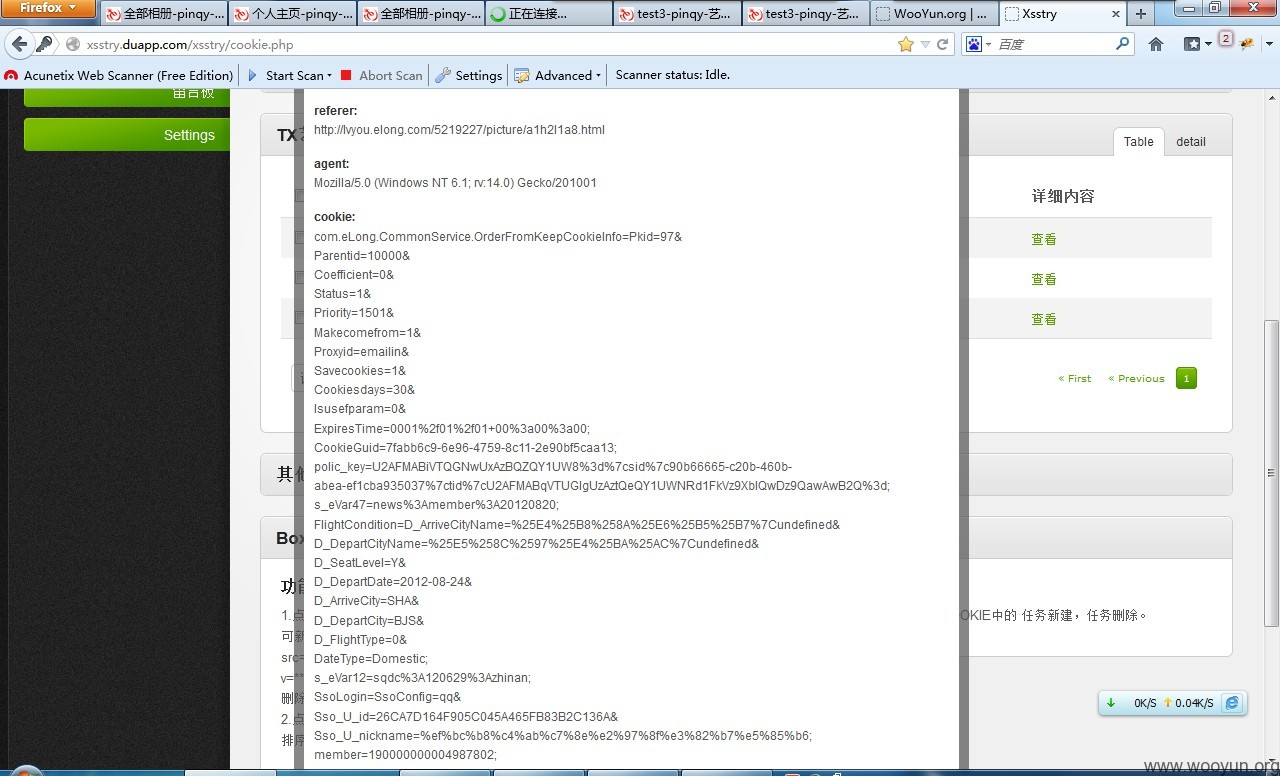Click the green download arrow in speed widget
This screenshot has width=1280, height=776.
coord(1111,703)
